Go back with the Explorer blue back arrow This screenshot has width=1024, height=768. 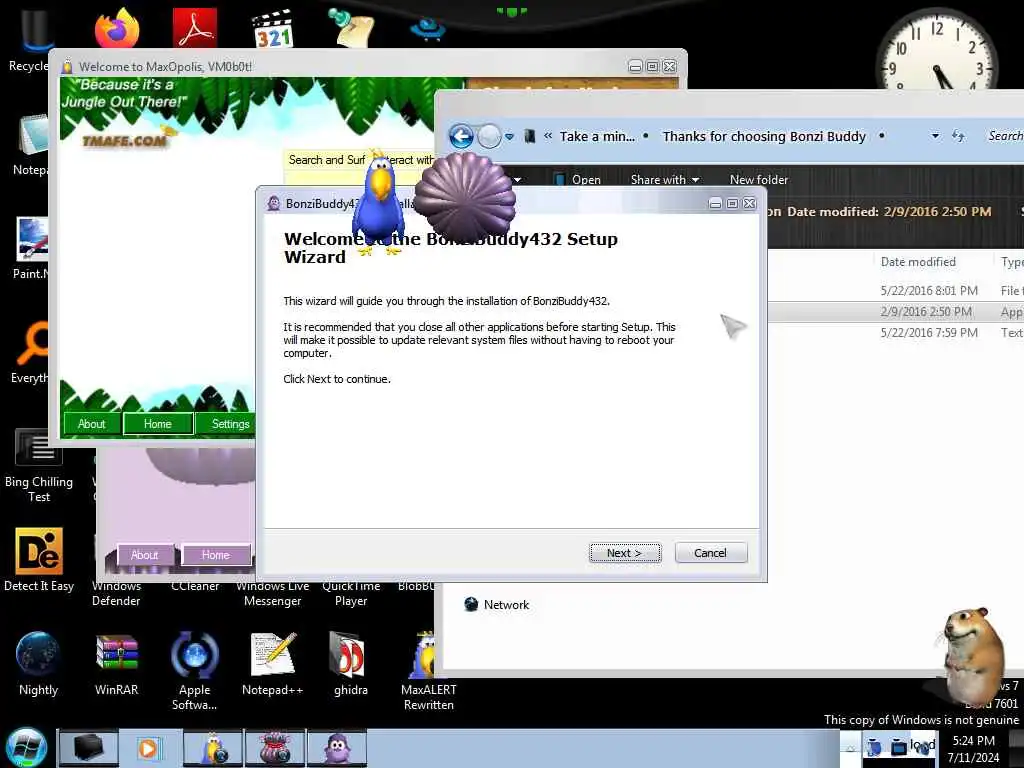[x=461, y=136]
